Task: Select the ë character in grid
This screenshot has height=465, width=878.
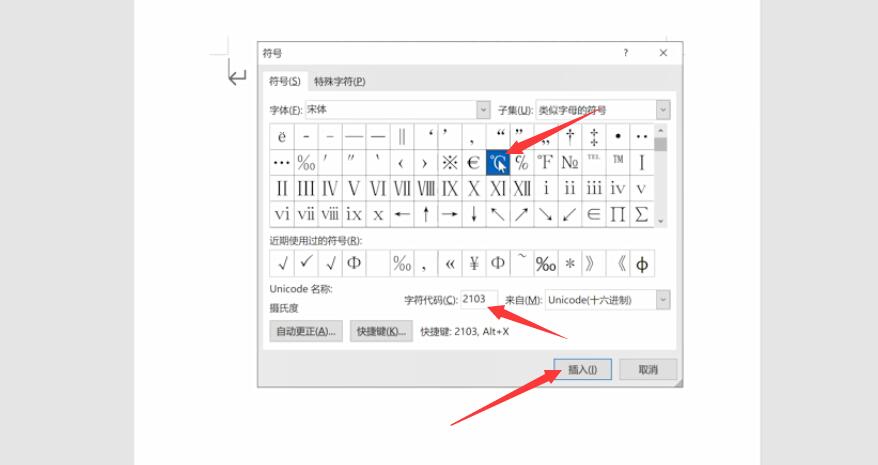Action: (282, 137)
